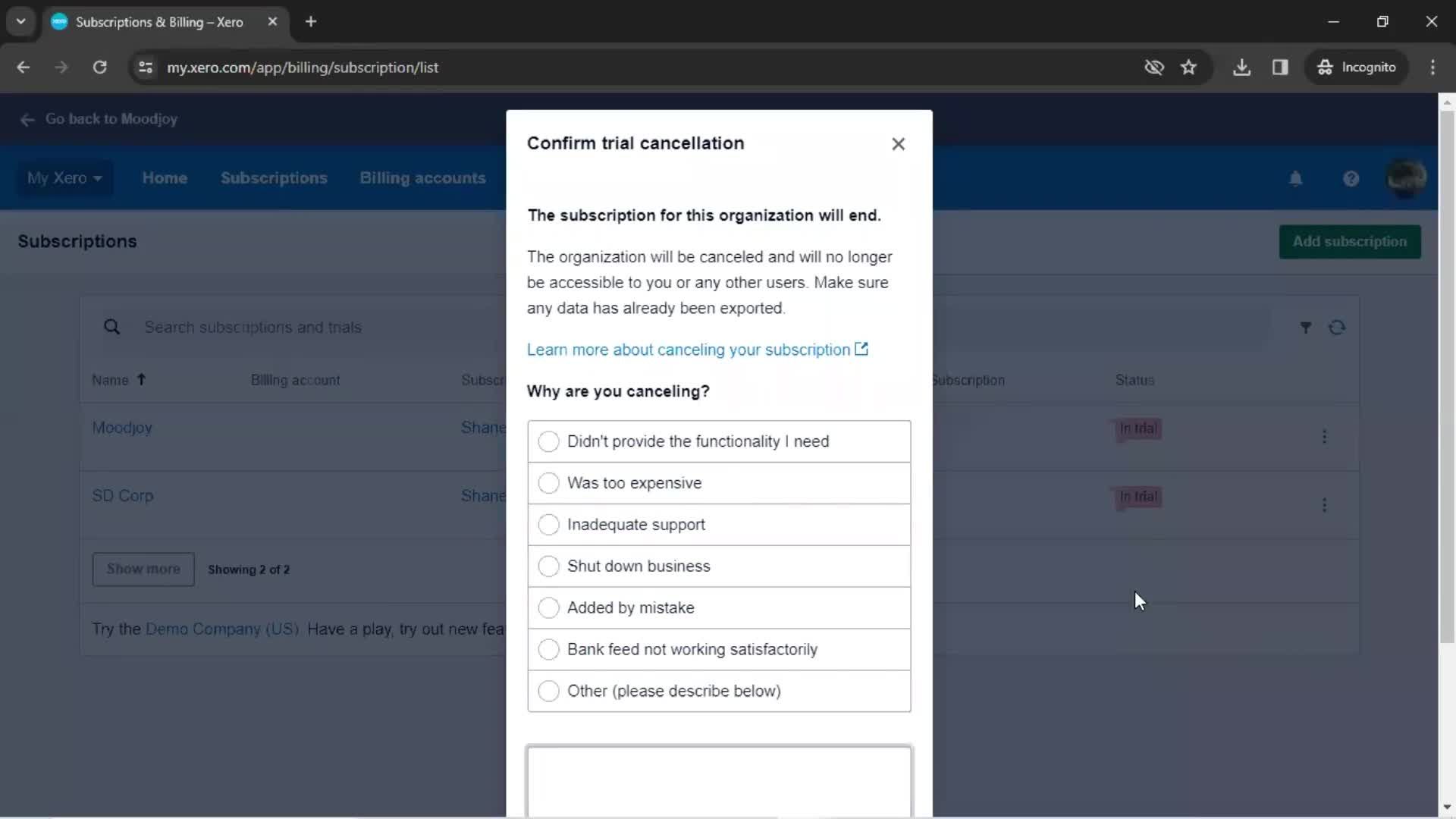Select 'Was too expensive' reason
Image resolution: width=1456 pixels, height=819 pixels.
(x=719, y=483)
